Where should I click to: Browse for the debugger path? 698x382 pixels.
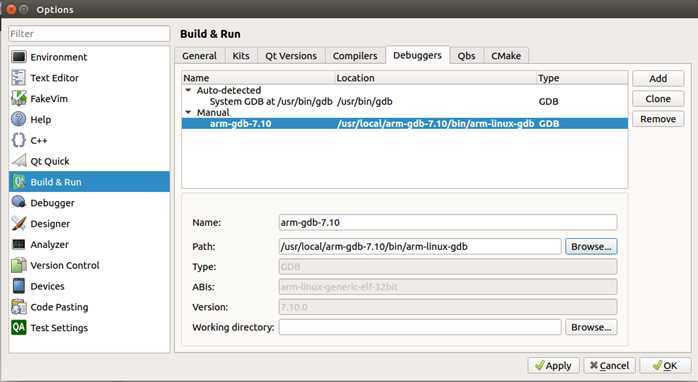tap(591, 246)
